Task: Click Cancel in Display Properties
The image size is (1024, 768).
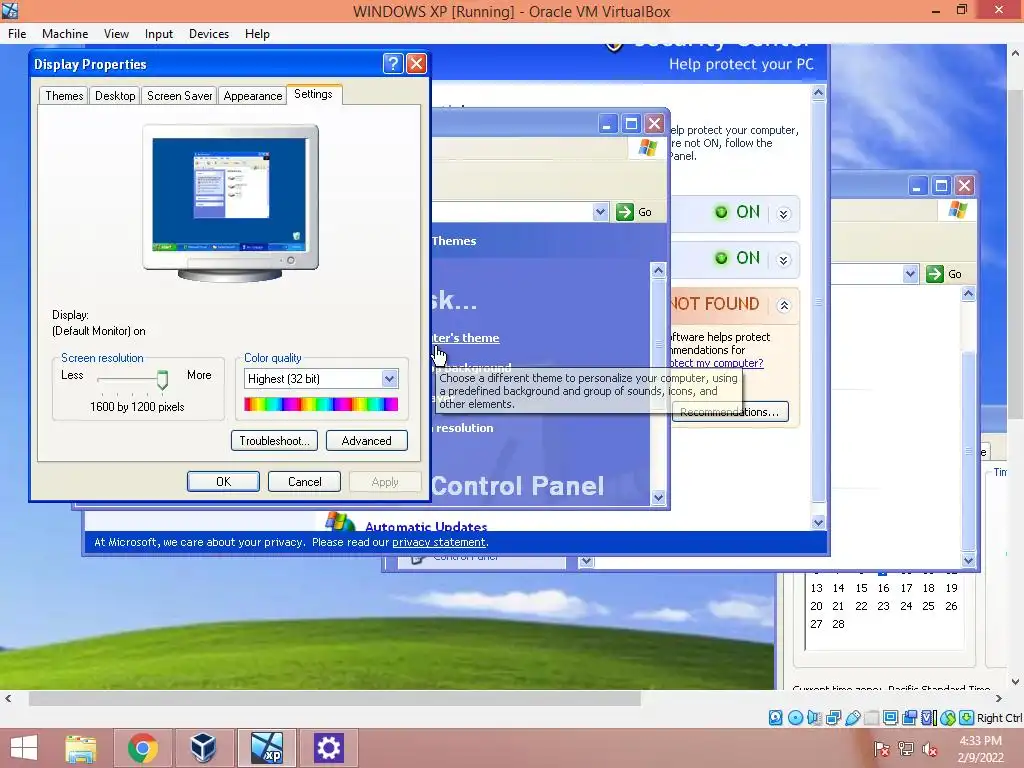Action: coord(304,482)
